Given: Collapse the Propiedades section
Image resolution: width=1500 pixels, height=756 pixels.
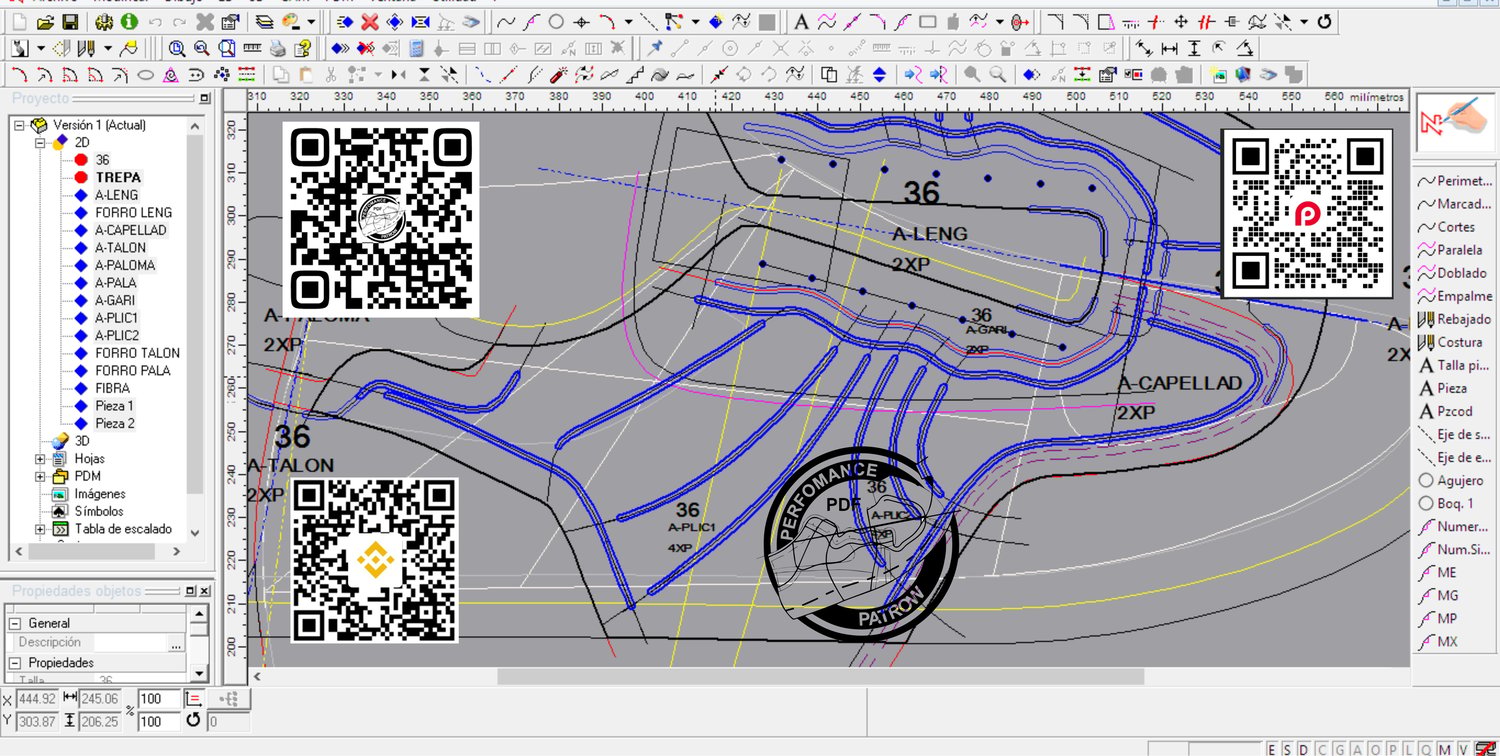Looking at the screenshot, I should (15, 663).
